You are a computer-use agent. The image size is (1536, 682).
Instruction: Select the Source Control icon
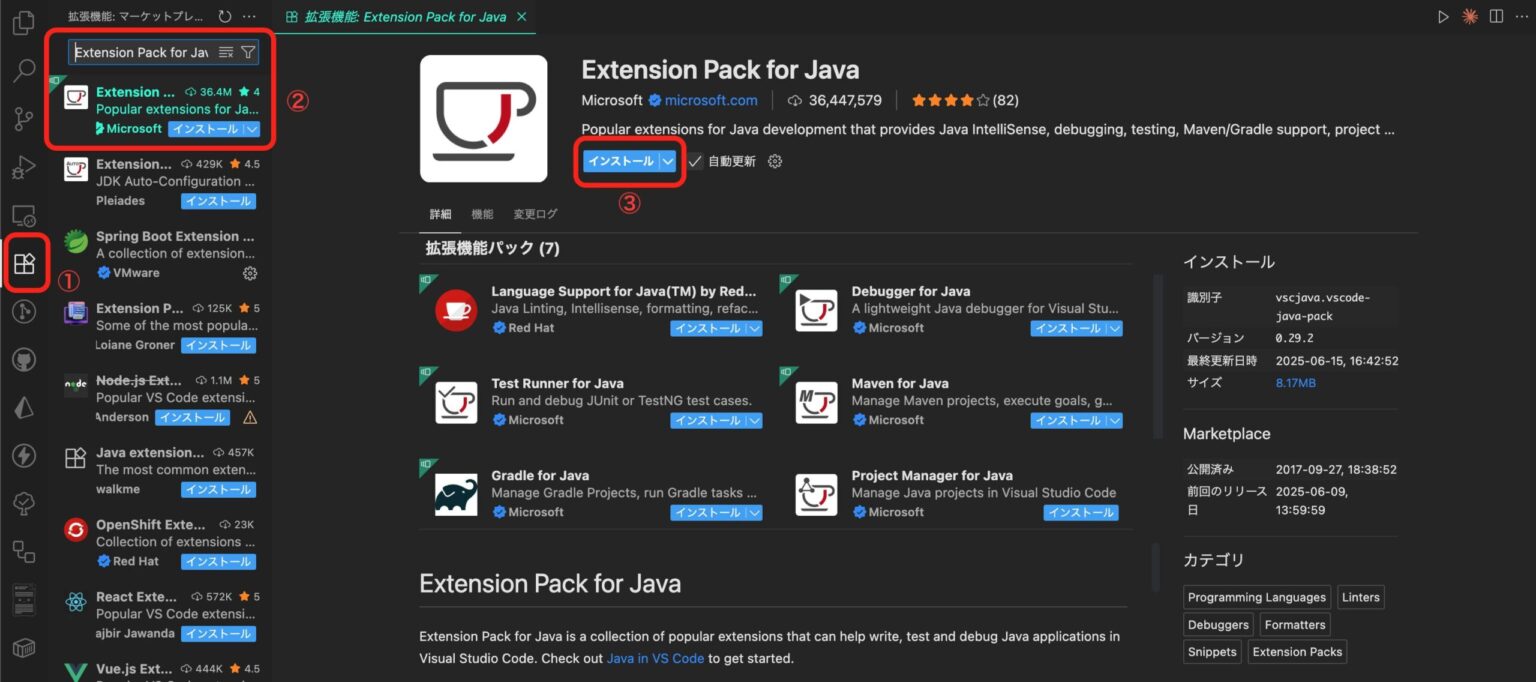(23, 118)
